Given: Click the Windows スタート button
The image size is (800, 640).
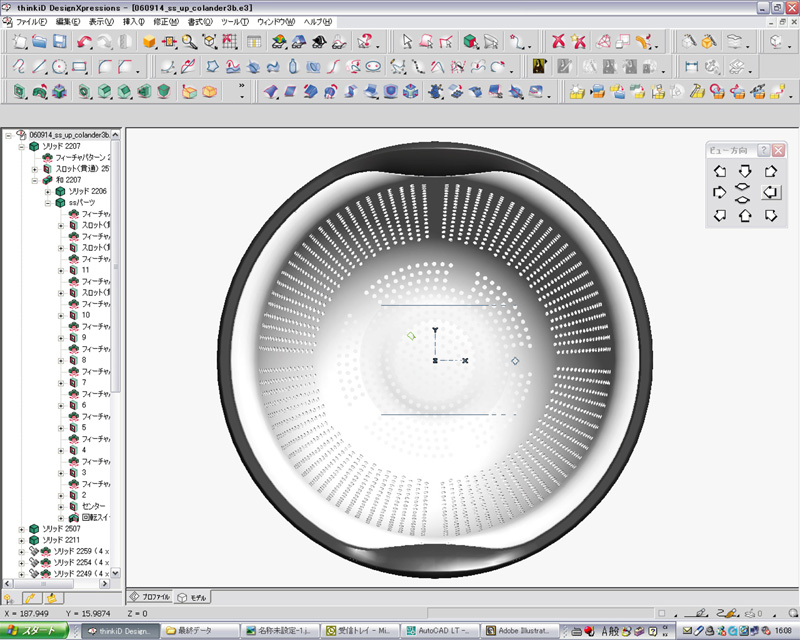Looking at the screenshot, I should pos(35,631).
